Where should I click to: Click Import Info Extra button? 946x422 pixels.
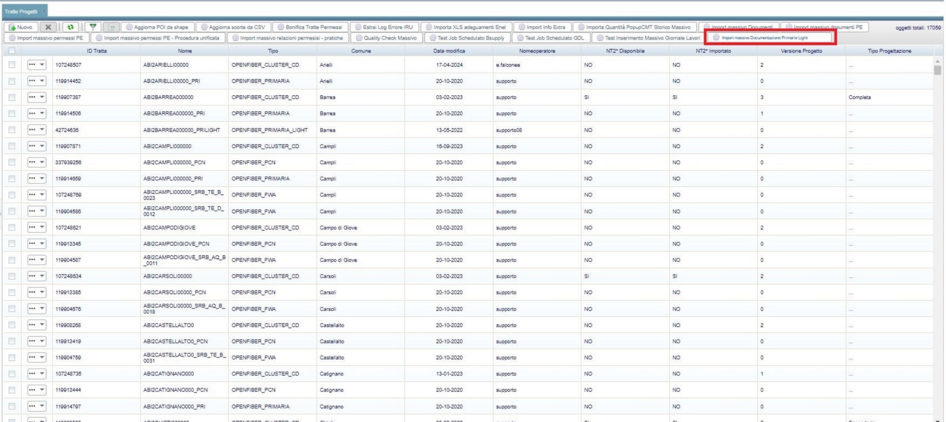(x=542, y=27)
